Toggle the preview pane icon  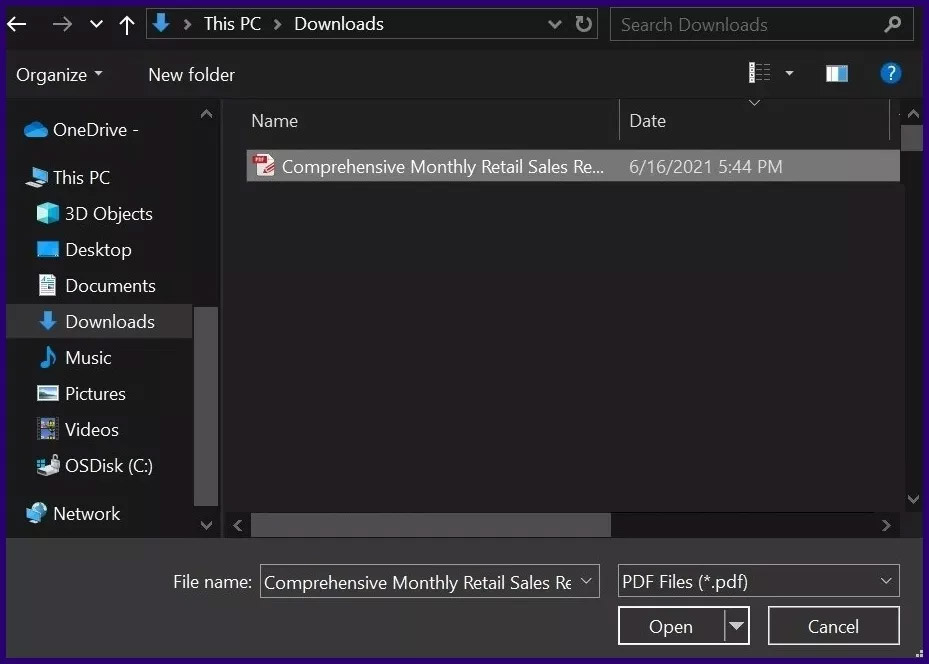coord(836,73)
